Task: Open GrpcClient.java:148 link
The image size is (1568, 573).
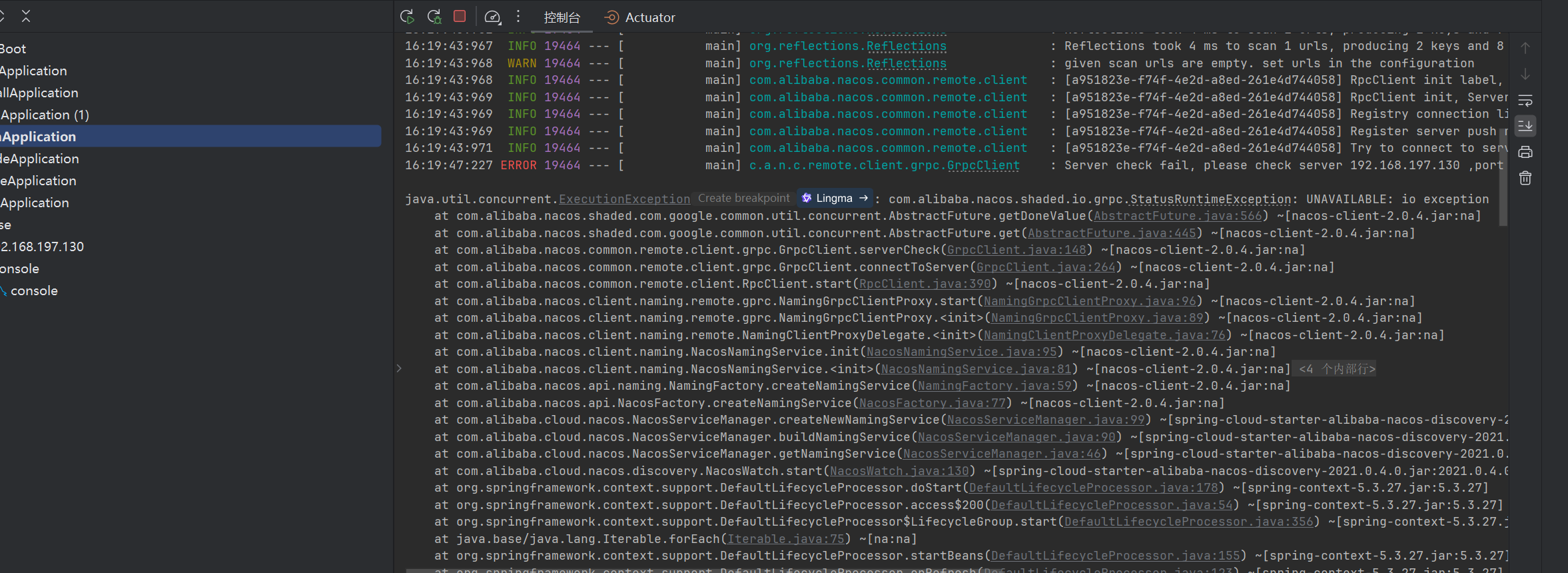Action: point(1016,250)
